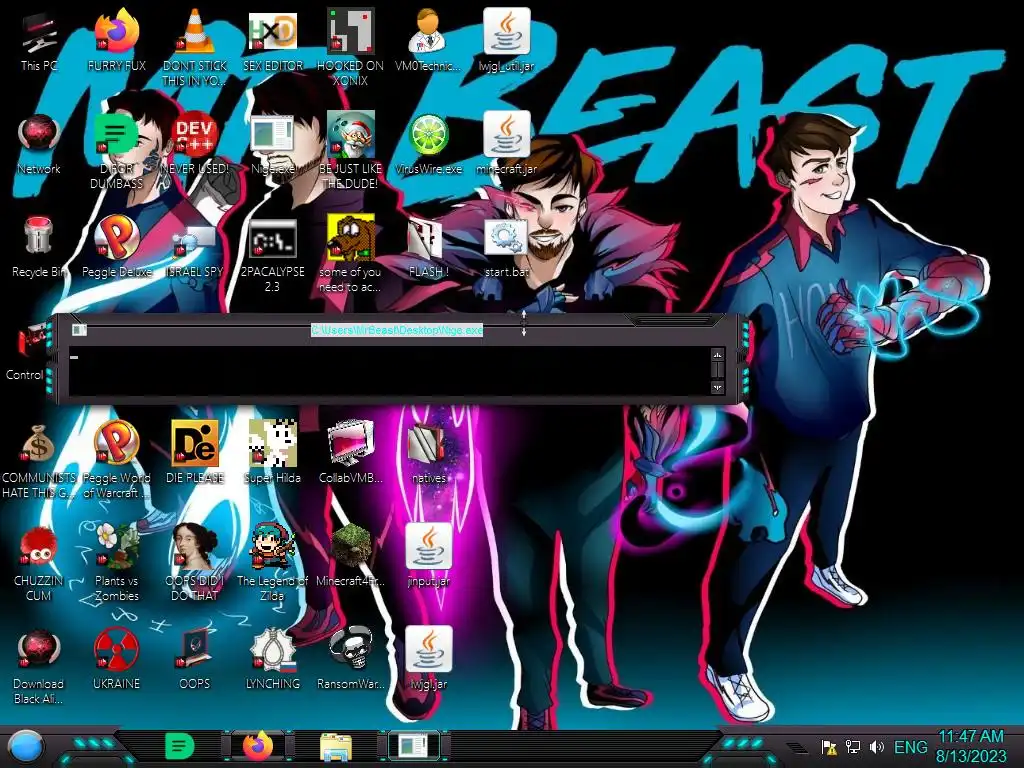Select the ISRAEL SPY icon
Screen dimensions: 1024x768
[x=195, y=249]
